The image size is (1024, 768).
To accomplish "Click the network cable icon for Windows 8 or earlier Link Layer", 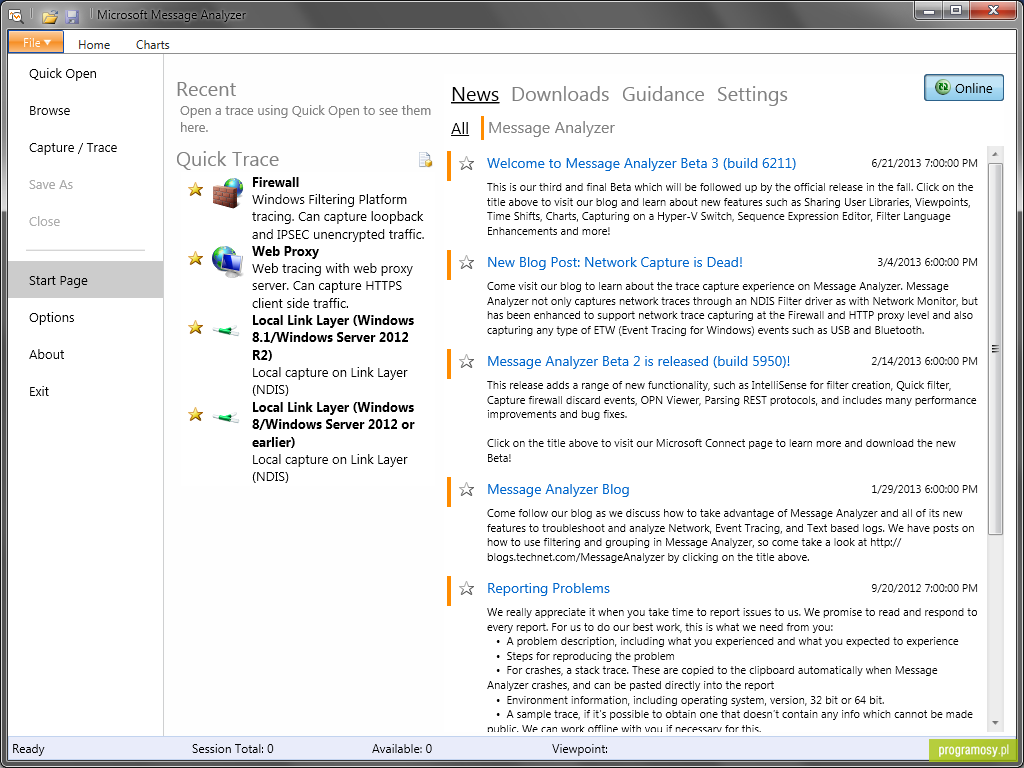I will click(226, 415).
